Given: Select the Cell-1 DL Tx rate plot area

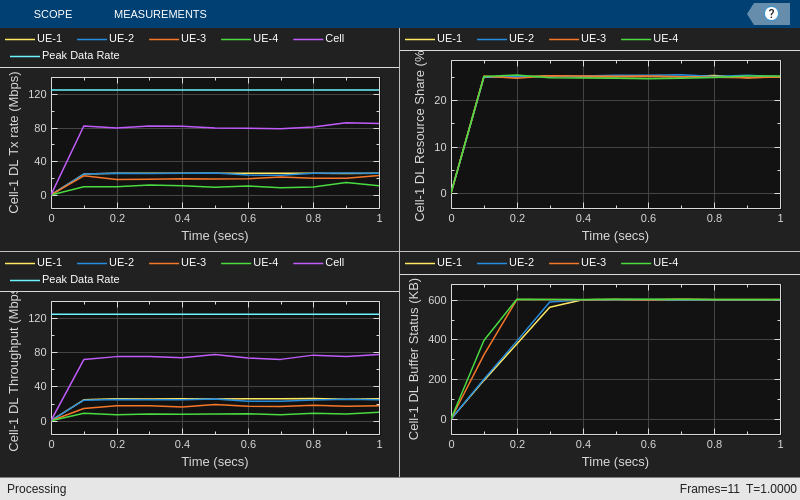Looking at the screenshot, I should (215, 143).
